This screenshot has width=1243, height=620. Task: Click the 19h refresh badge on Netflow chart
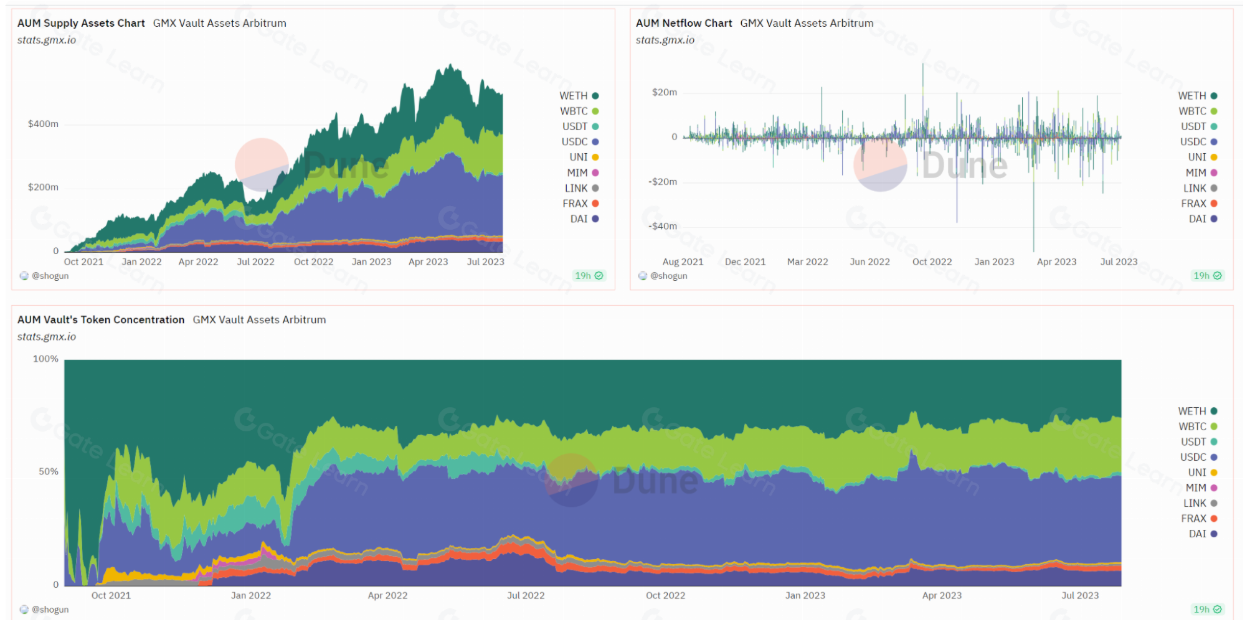[1206, 275]
